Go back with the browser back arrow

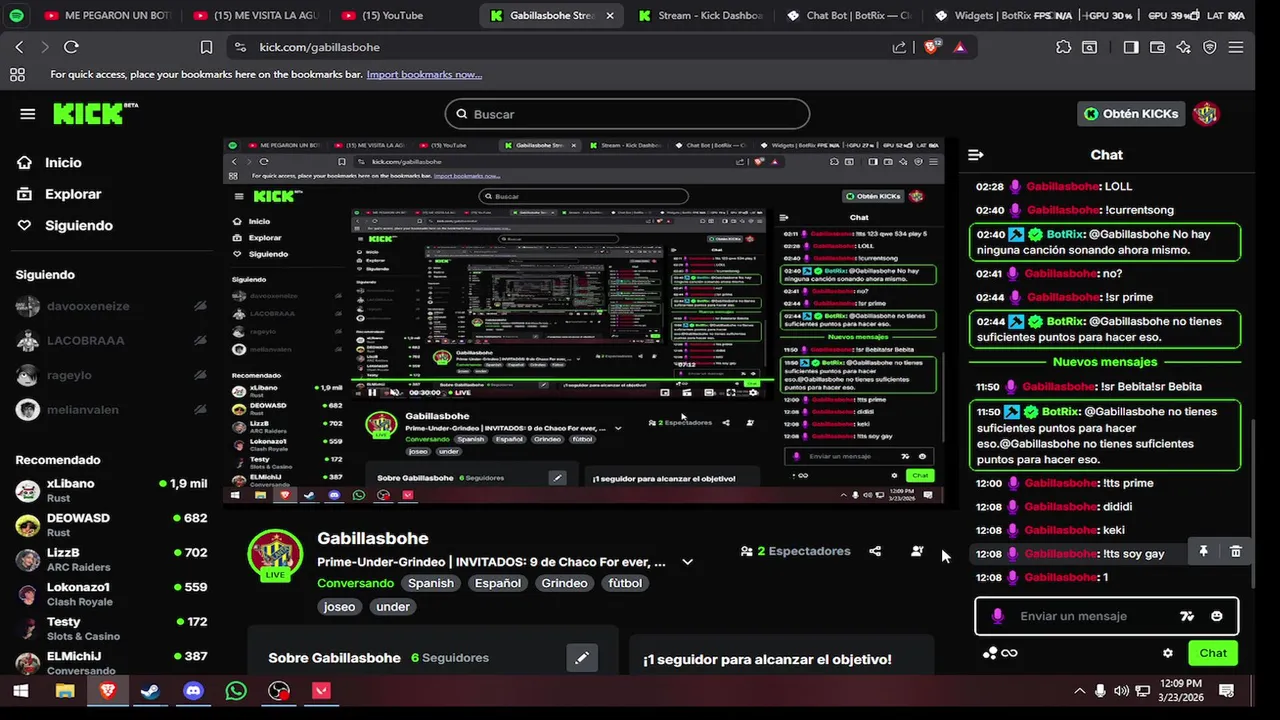coord(19,47)
